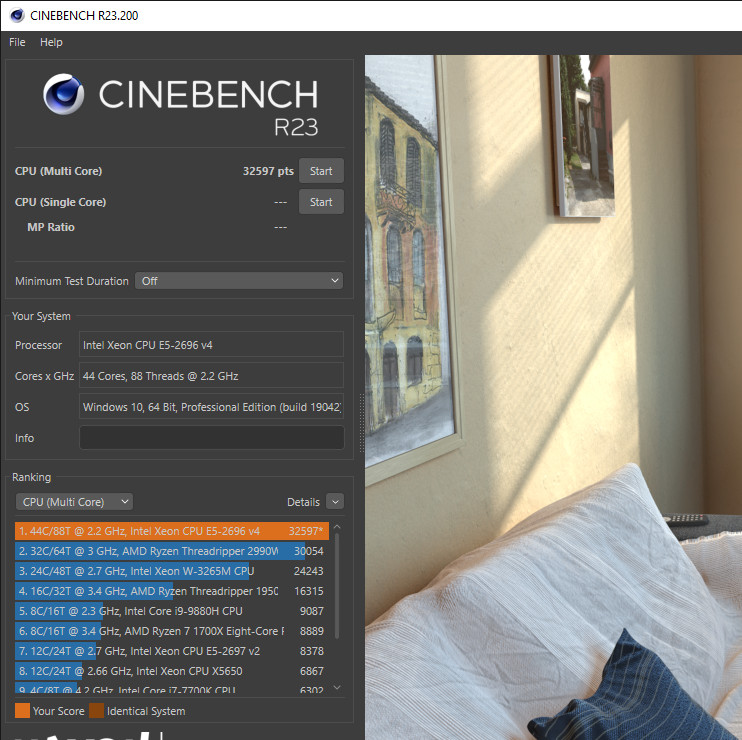
Task: Click the ranking list scroll down arrow
Action: click(x=337, y=687)
